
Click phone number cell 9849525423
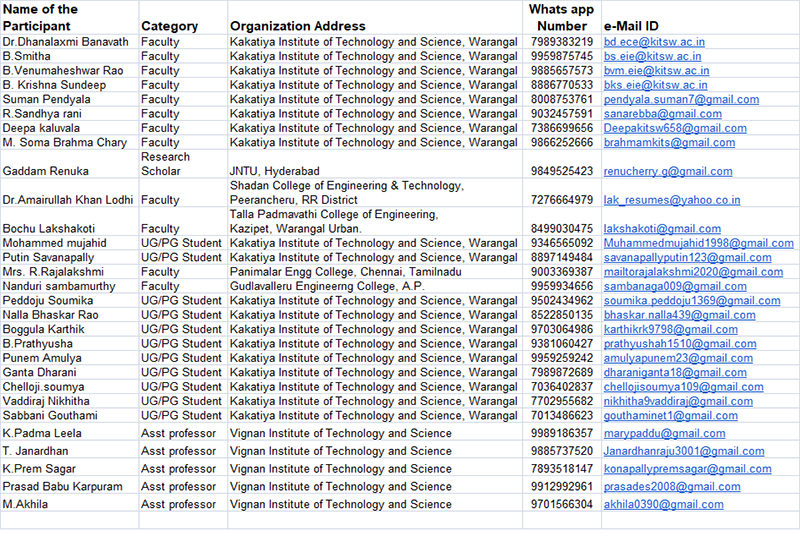(561, 172)
